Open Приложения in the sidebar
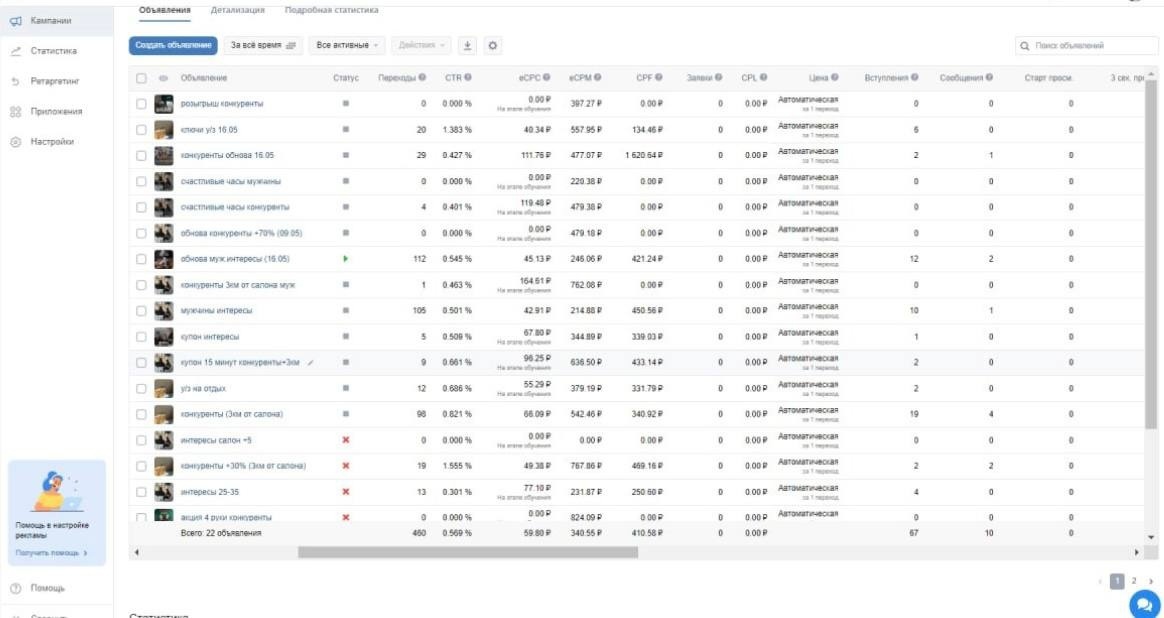 click(x=56, y=111)
